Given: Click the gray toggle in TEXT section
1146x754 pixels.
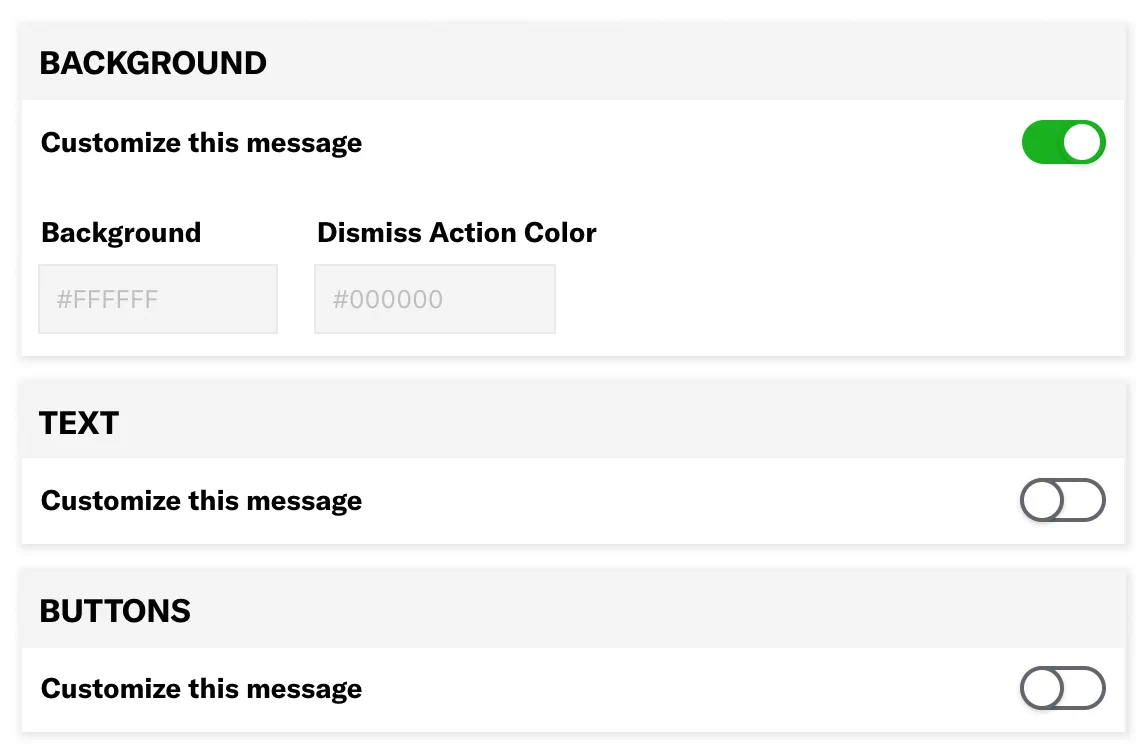Looking at the screenshot, I should pyautogui.click(x=1062, y=500).
